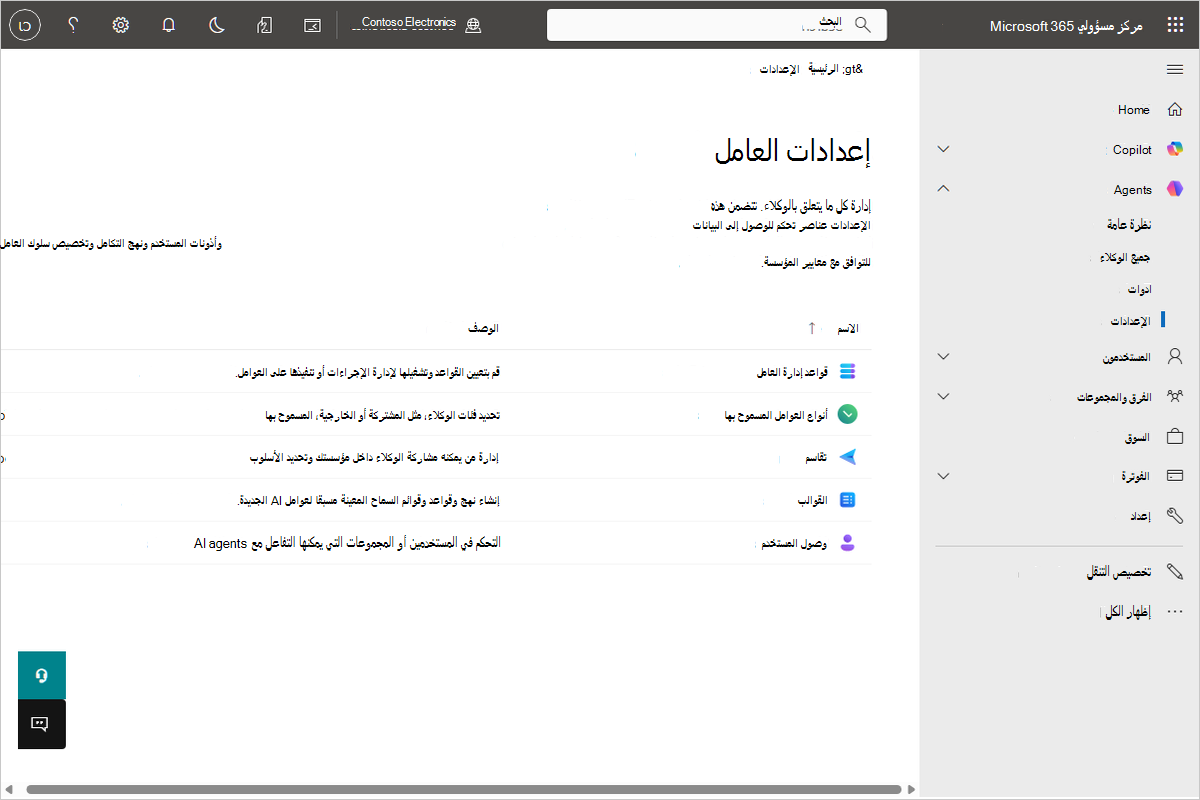Image resolution: width=1200 pixels, height=800 pixels.
Task: Click the templates blue icon
Action: [848, 500]
